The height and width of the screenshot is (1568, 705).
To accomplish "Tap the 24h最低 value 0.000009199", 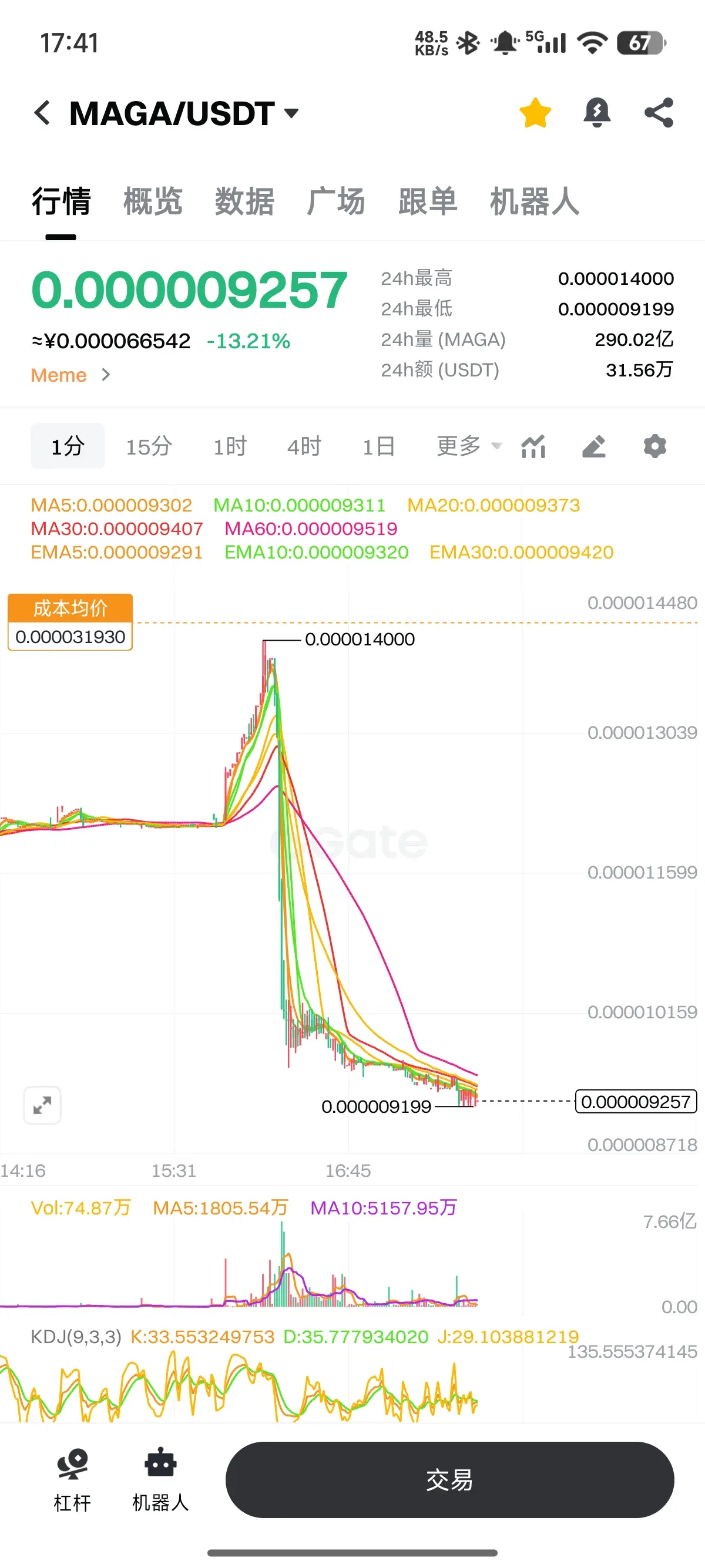I will 616,309.
